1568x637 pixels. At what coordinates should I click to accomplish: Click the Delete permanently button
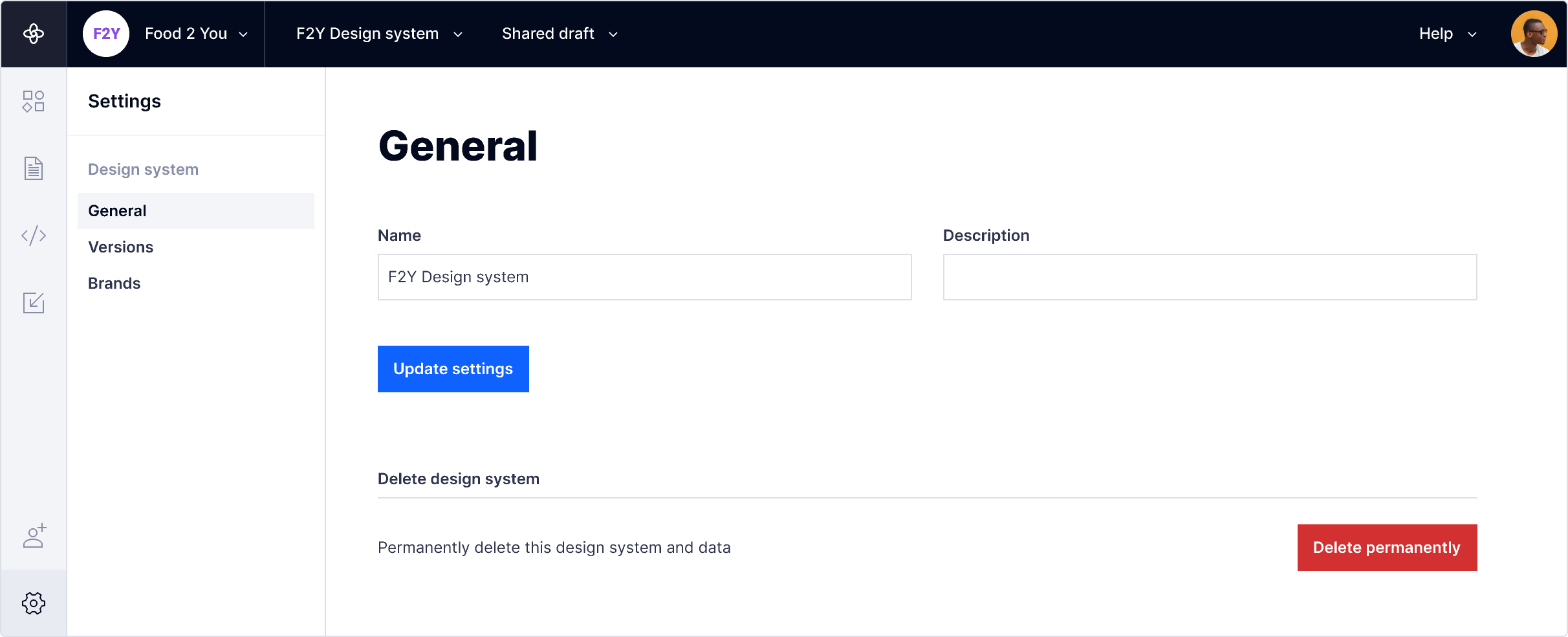point(1387,547)
